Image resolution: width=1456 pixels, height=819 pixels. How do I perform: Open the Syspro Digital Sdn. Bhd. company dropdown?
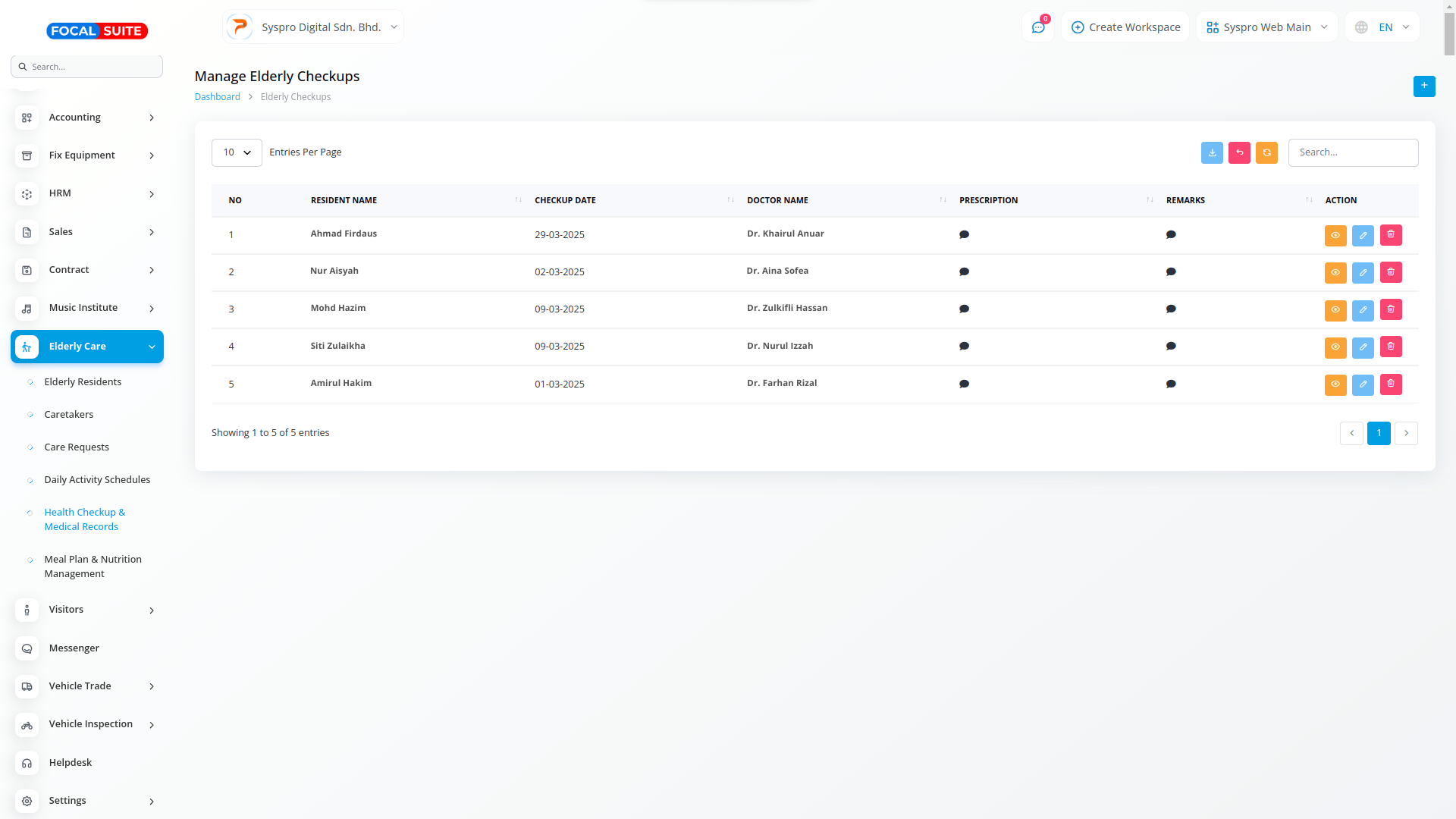(x=313, y=27)
